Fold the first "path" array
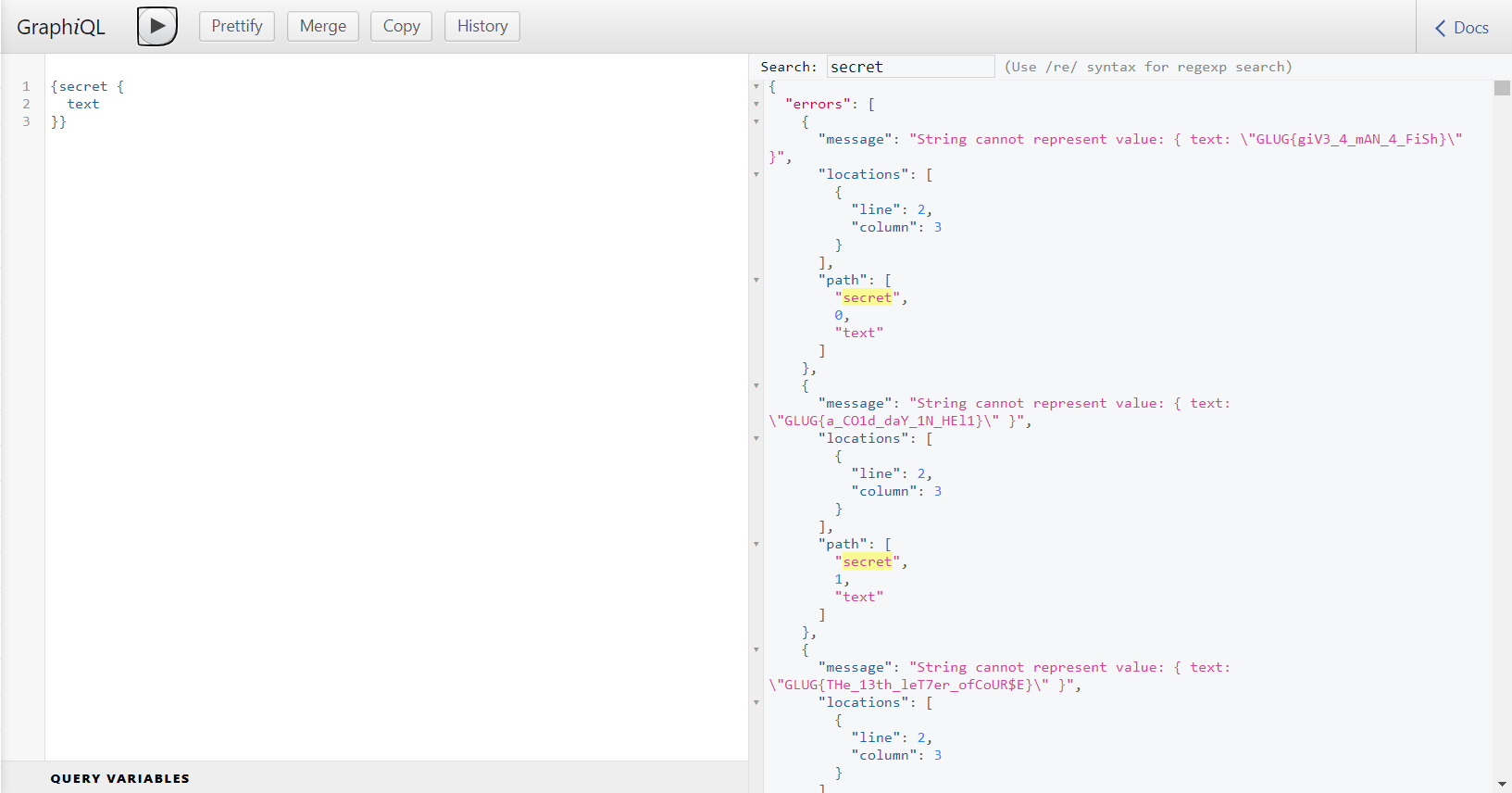Screen dimensions: 1512x793 (x=756, y=280)
